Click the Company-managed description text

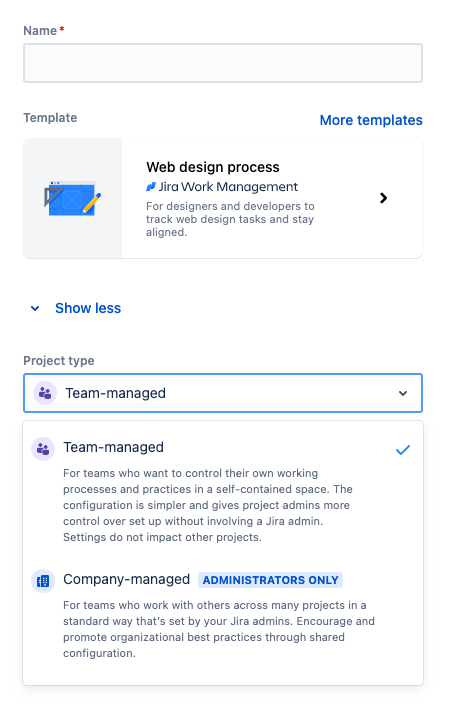(219, 629)
